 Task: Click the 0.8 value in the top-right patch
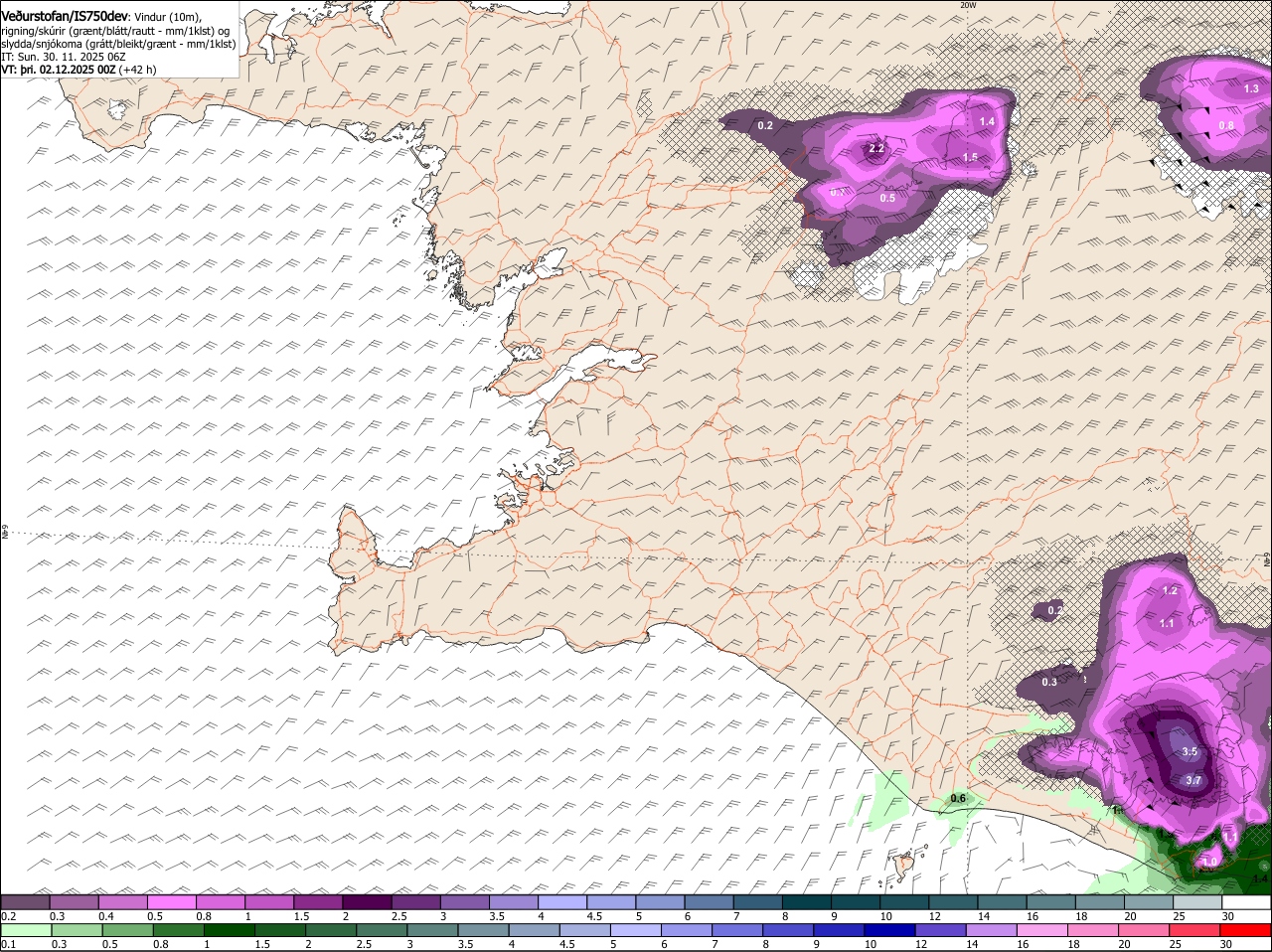pyautogui.click(x=1226, y=125)
